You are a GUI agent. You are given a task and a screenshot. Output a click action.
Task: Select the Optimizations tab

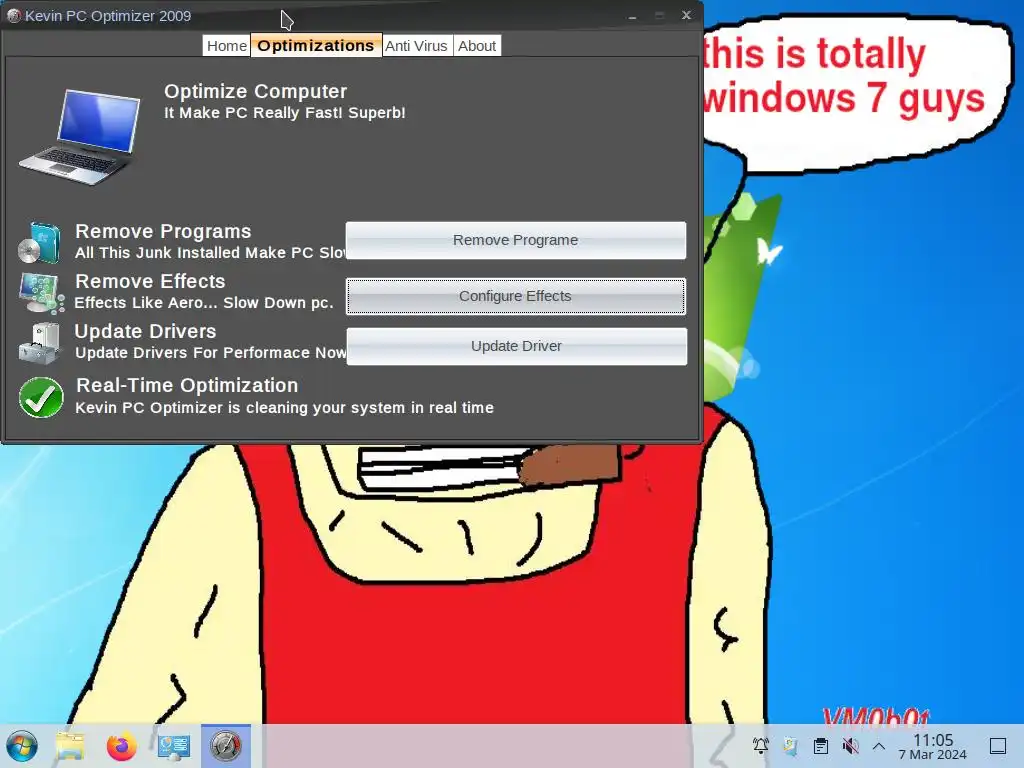316,46
